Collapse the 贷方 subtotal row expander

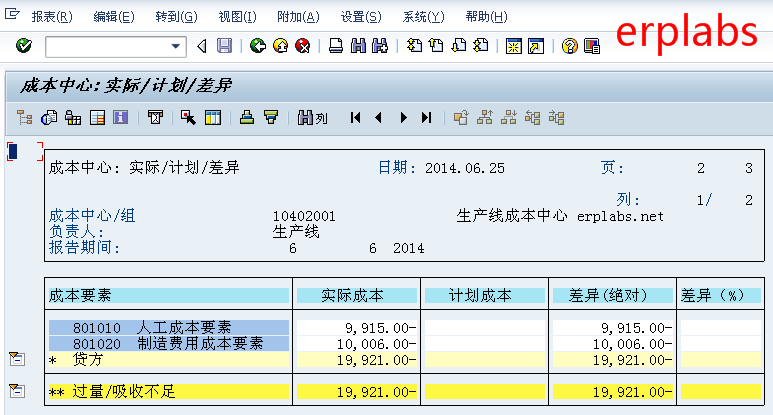pos(16,359)
